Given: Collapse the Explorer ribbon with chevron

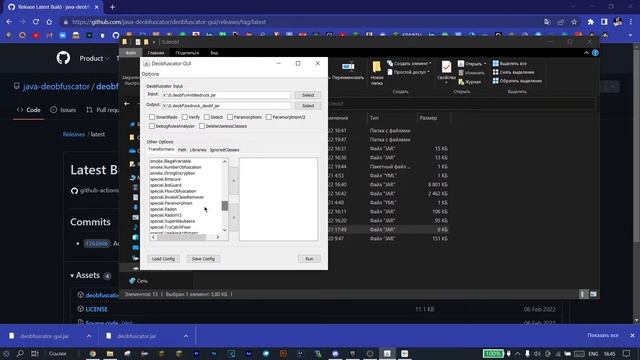Looking at the screenshot, I should (587, 53).
